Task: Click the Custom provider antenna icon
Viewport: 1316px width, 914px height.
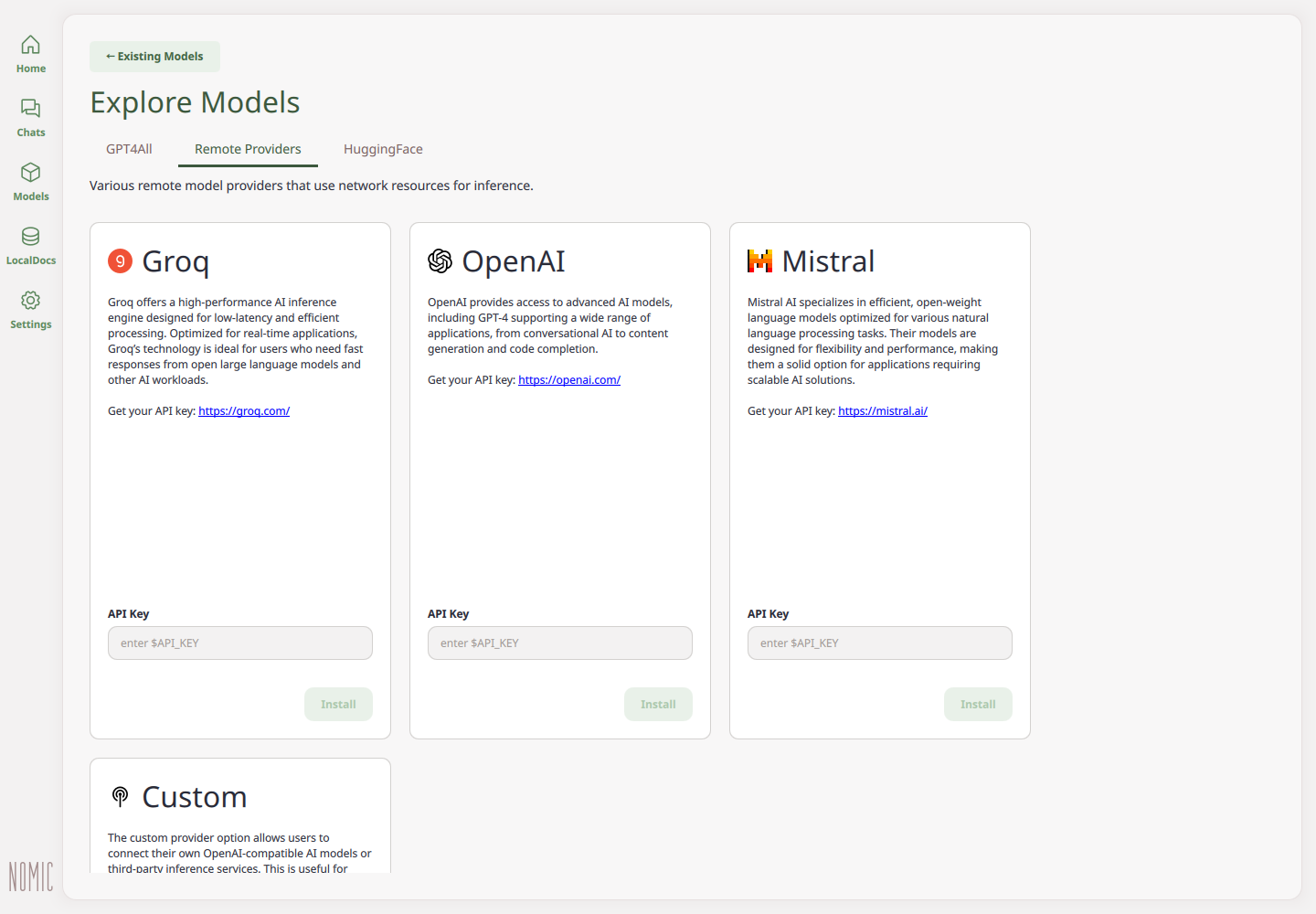Action: [120, 796]
